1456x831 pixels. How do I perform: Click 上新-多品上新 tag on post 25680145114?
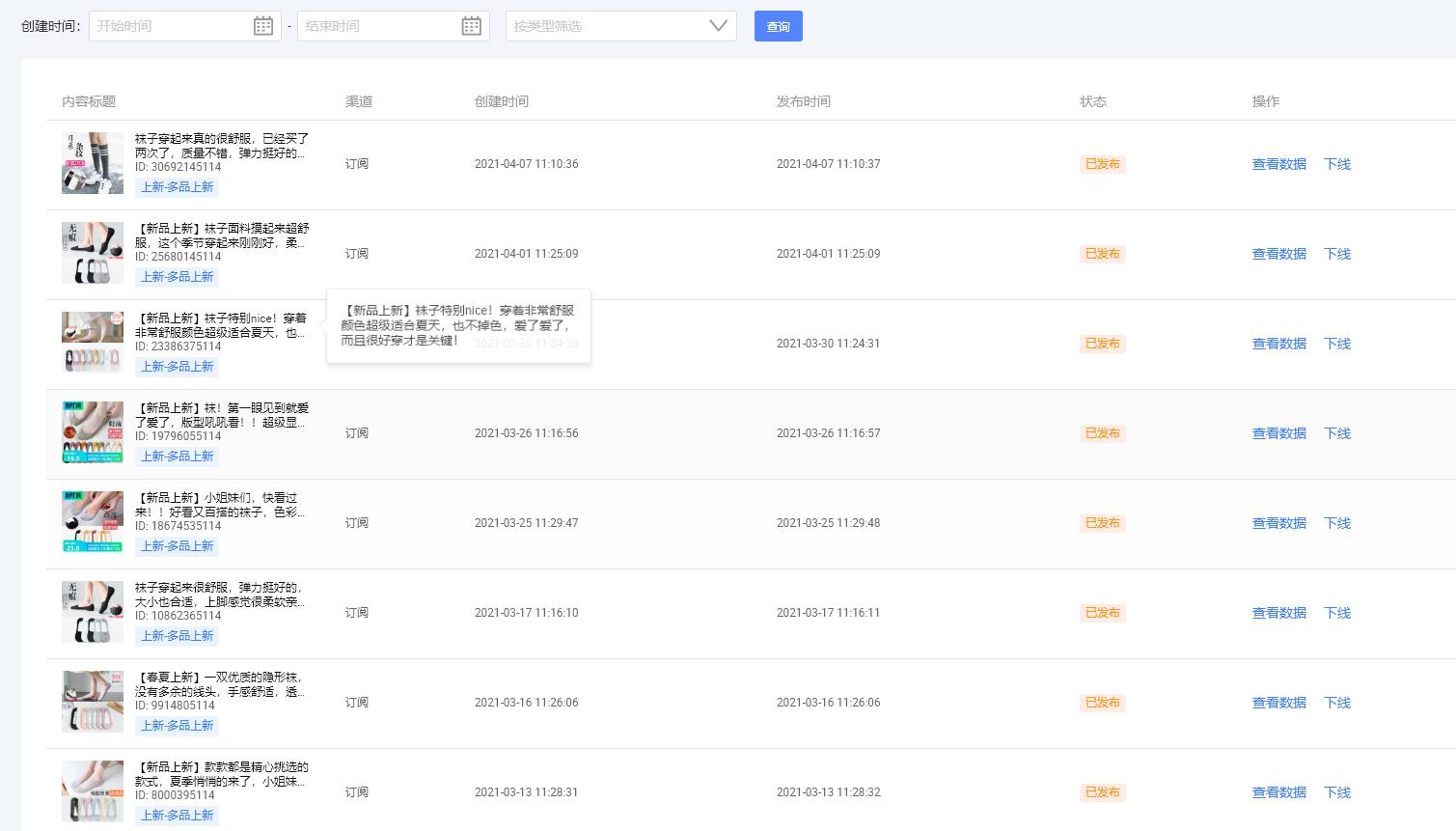(178, 277)
